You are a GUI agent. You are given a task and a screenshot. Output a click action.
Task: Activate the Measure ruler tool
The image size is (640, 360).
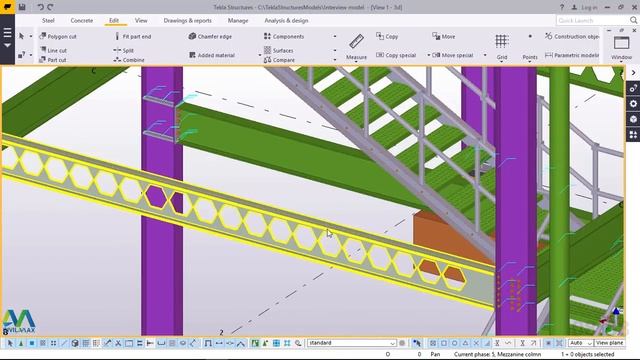(356, 47)
